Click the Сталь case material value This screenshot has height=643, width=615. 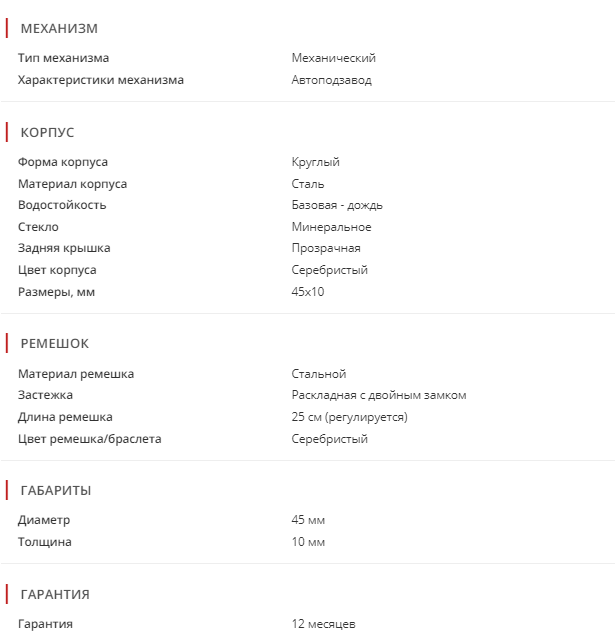click(308, 184)
